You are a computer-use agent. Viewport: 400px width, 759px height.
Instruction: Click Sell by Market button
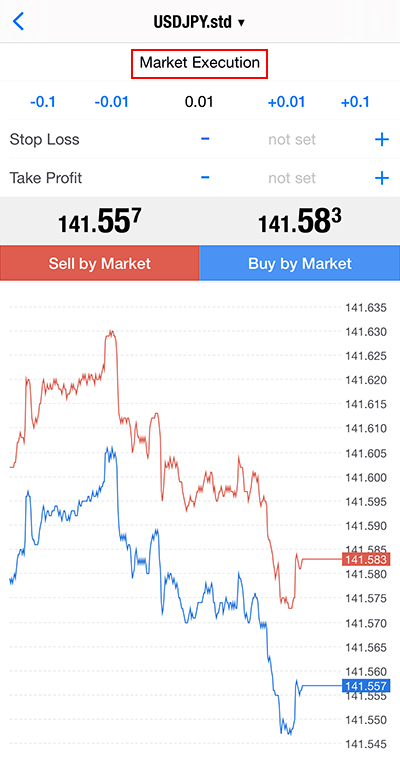[100, 263]
